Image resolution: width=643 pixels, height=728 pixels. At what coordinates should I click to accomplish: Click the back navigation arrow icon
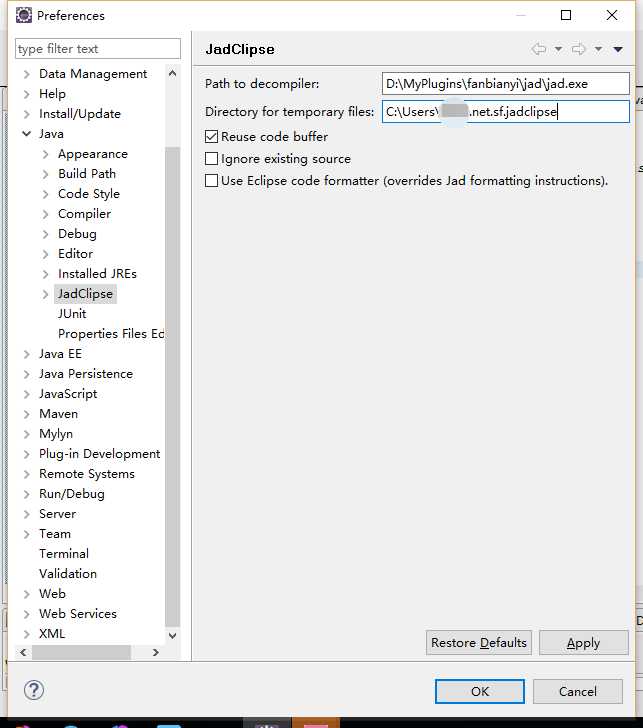[x=539, y=49]
